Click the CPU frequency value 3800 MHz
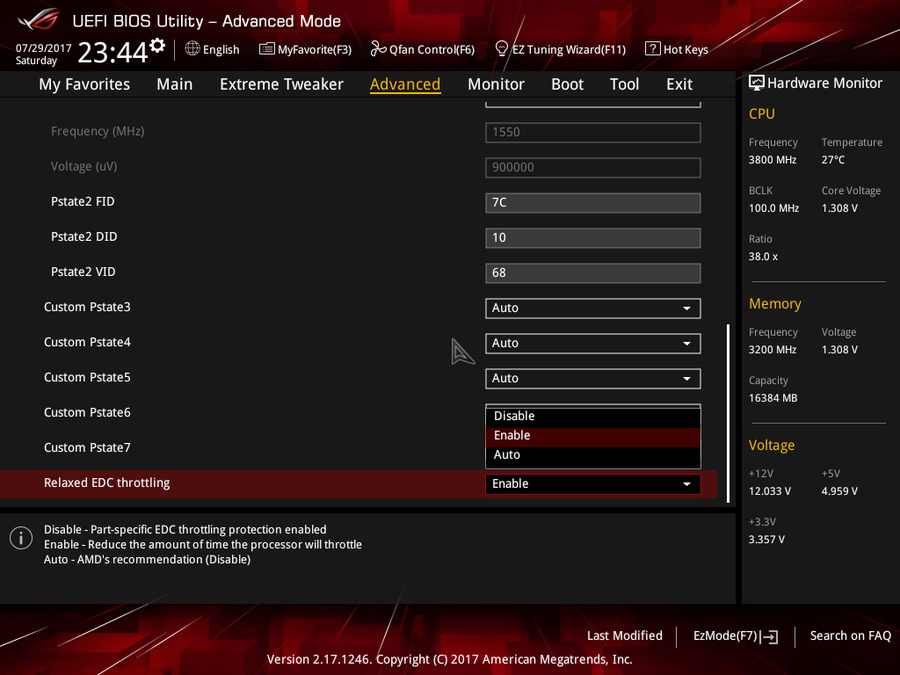The image size is (900, 675). click(772, 160)
